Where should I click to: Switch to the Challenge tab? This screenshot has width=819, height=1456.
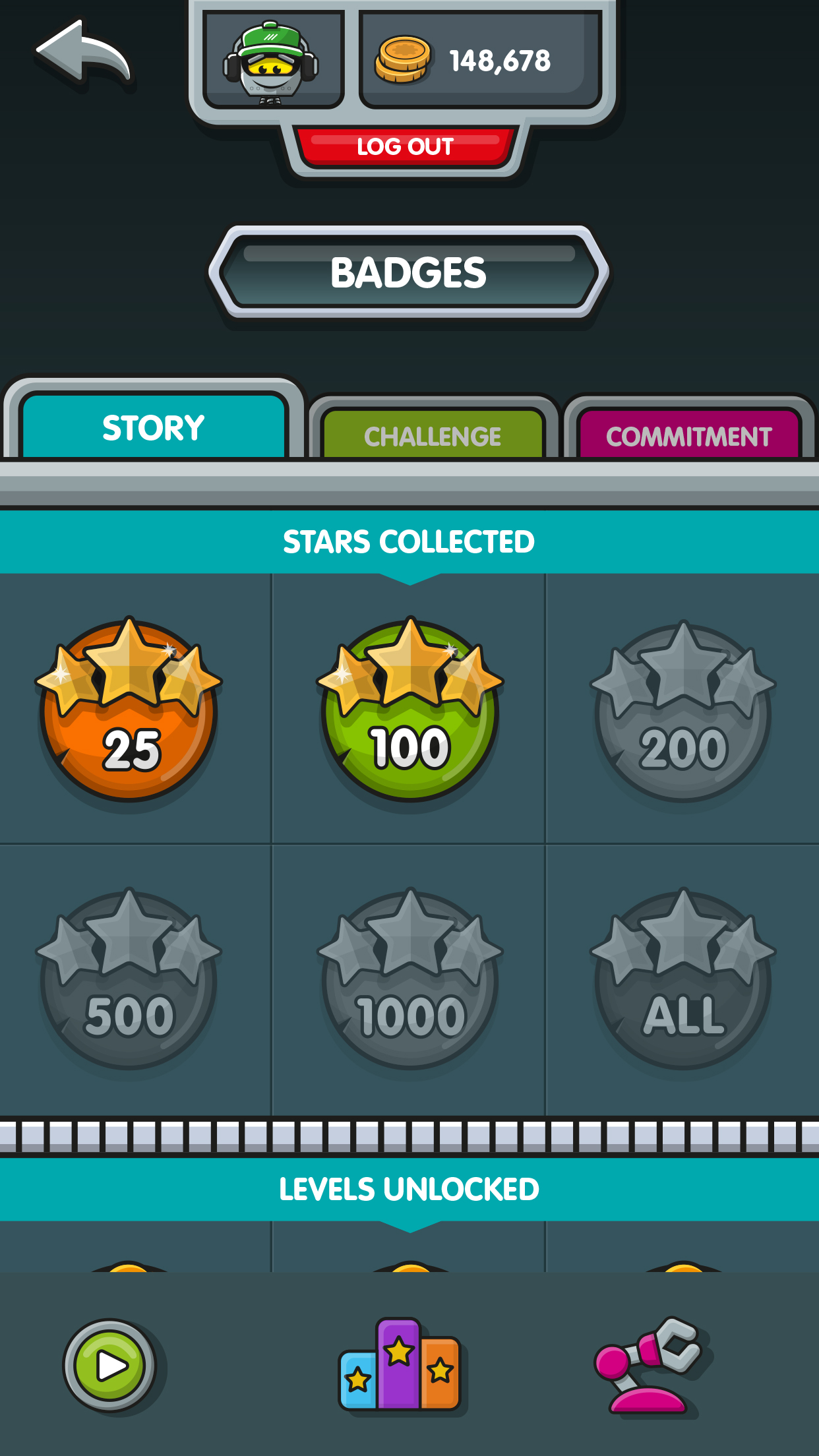click(x=433, y=435)
